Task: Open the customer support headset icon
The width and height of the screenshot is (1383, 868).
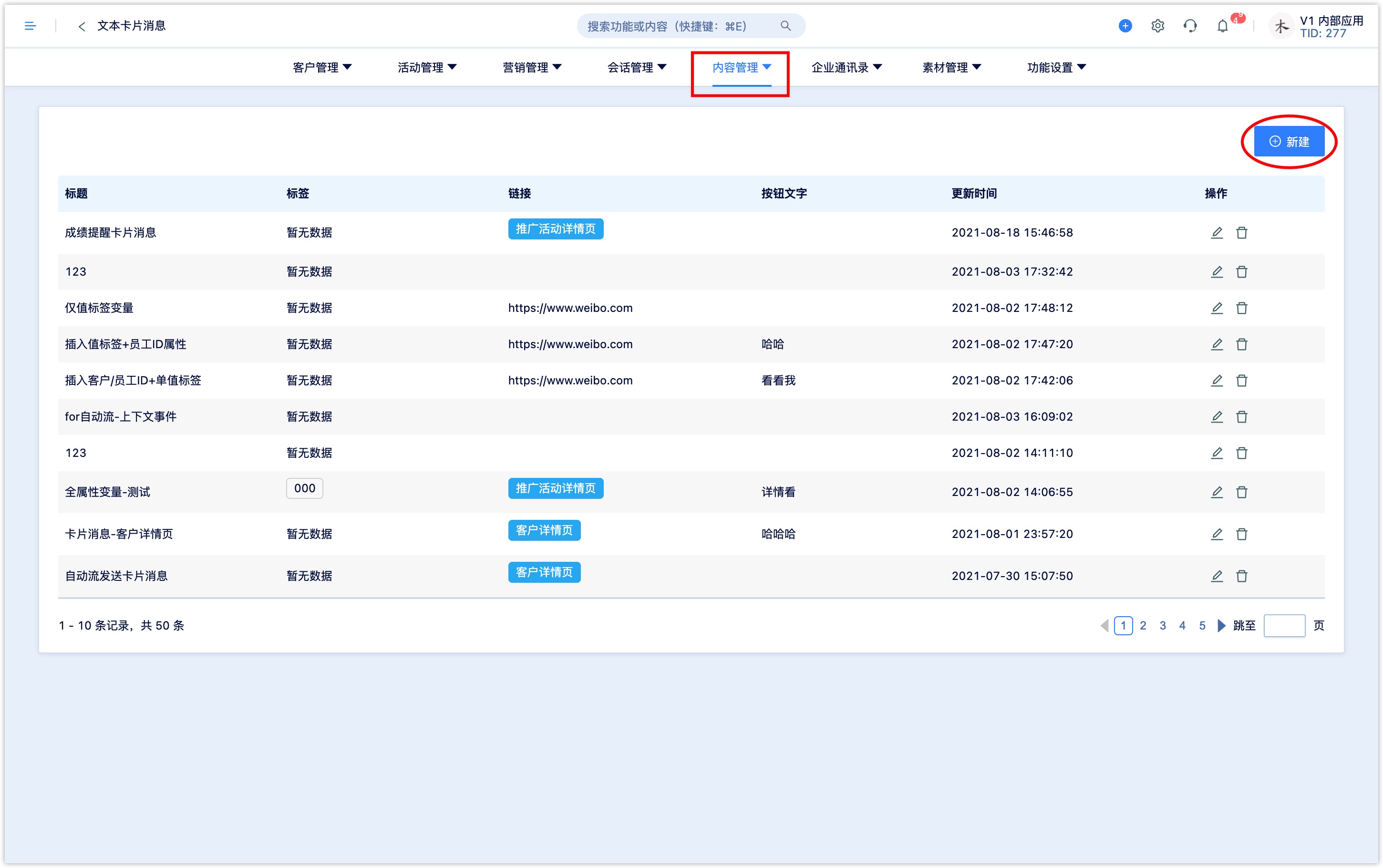Action: [1189, 26]
